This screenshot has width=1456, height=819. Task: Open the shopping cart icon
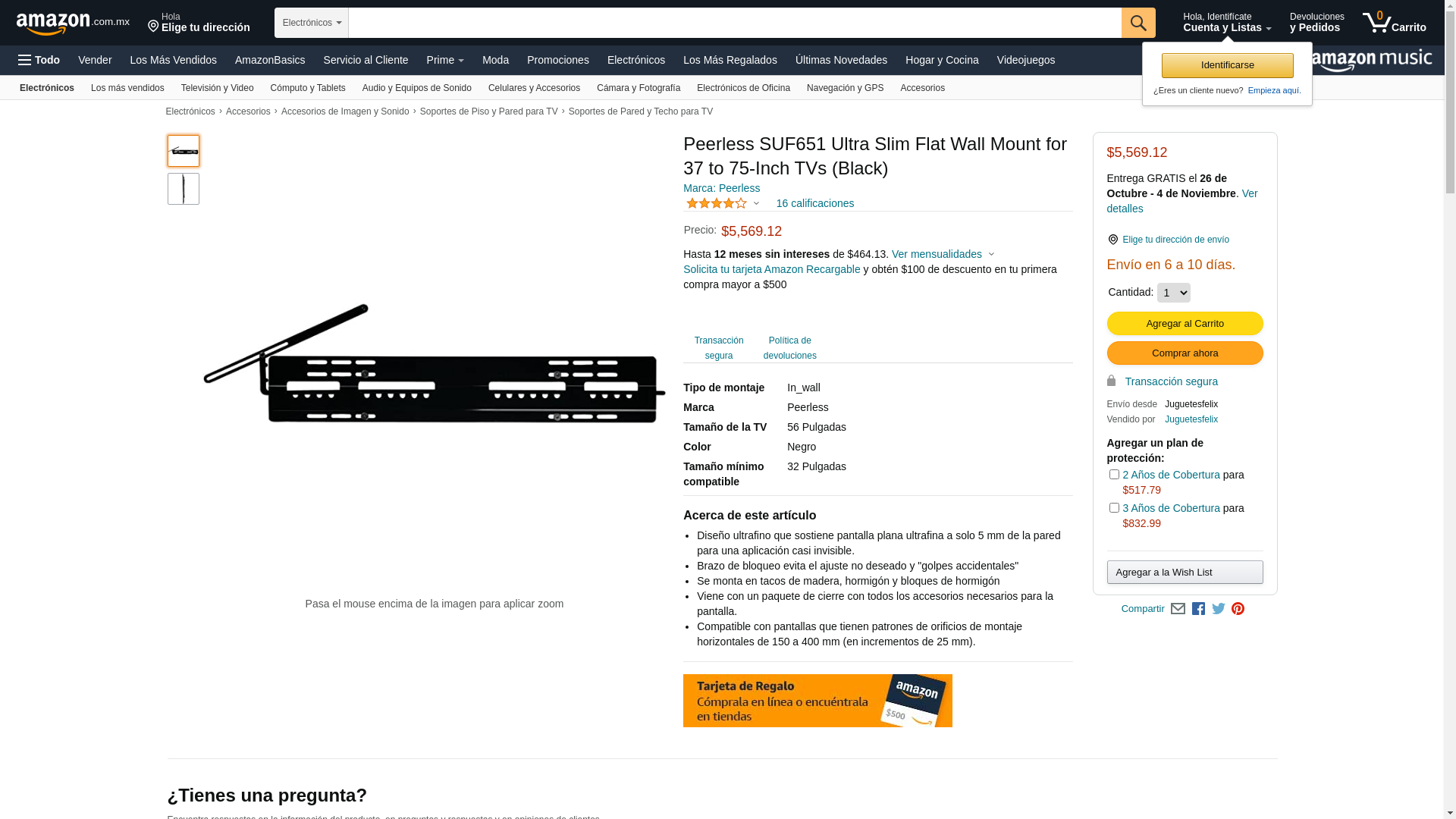(1394, 22)
